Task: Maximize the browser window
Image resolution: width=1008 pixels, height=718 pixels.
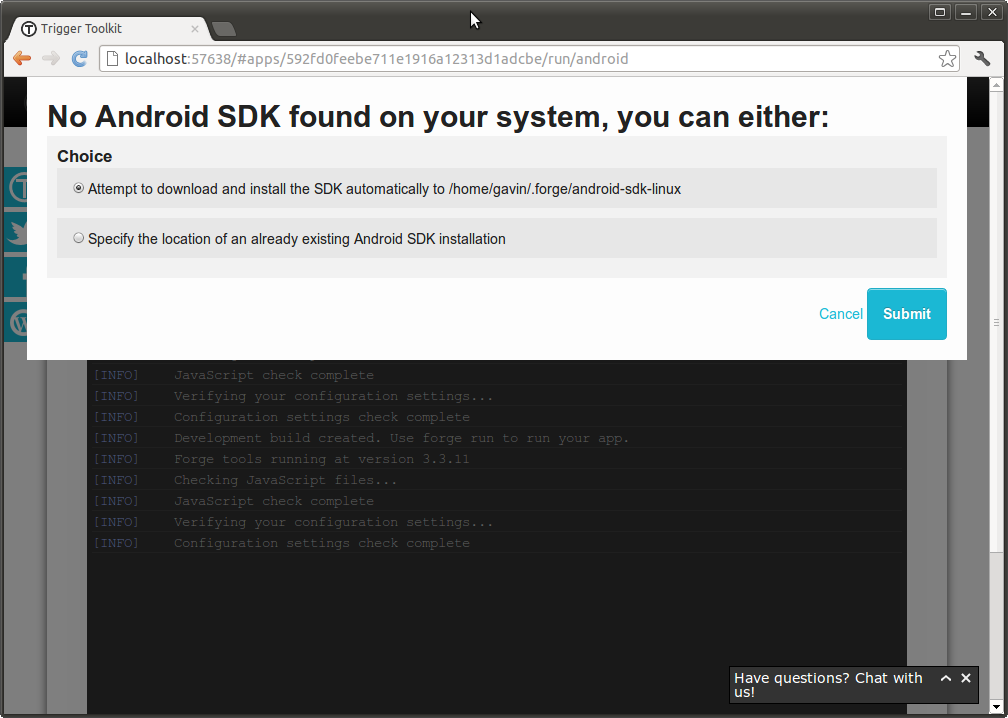Action: [940, 12]
